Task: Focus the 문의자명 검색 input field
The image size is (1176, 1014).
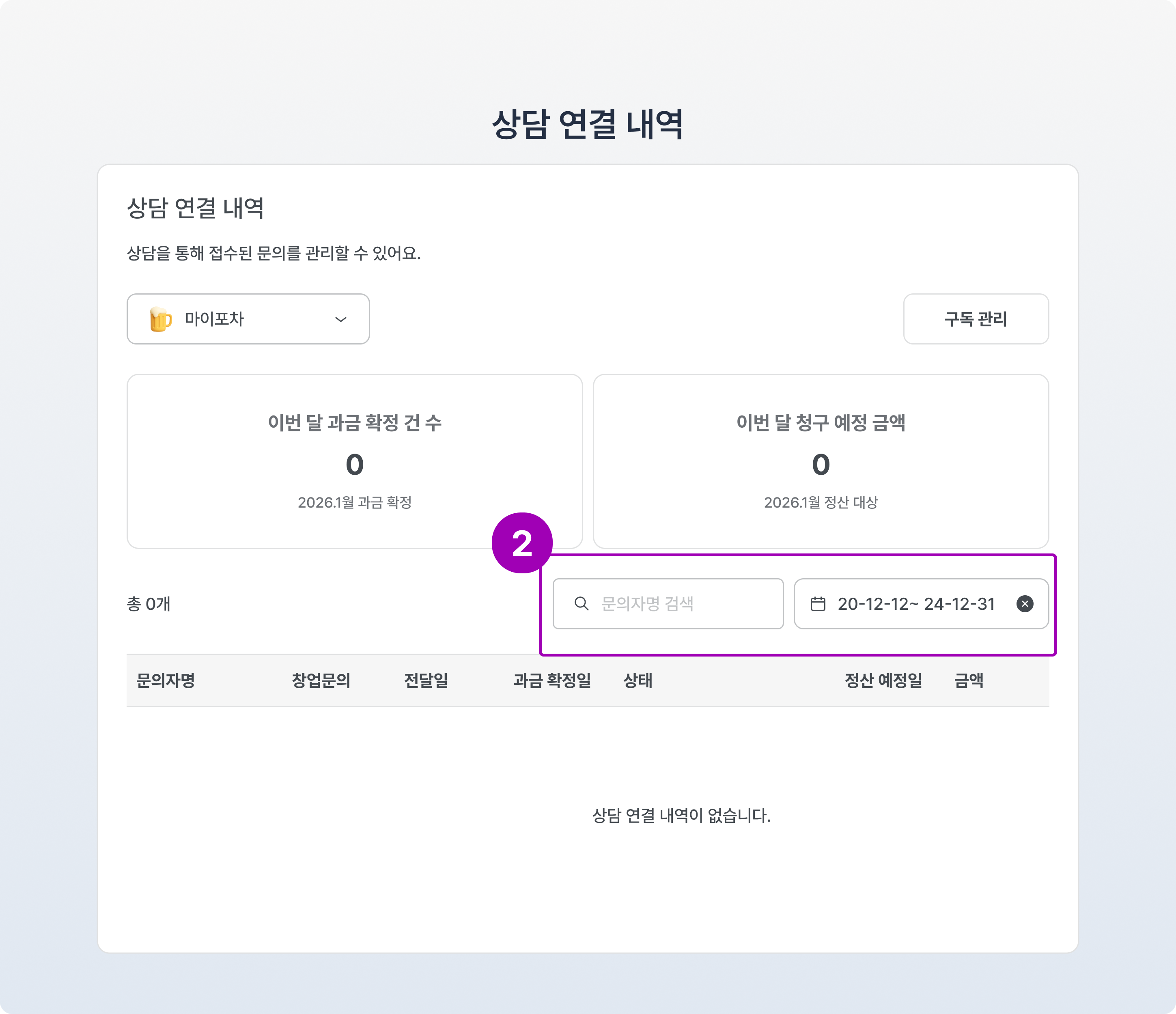Action: 681,604
